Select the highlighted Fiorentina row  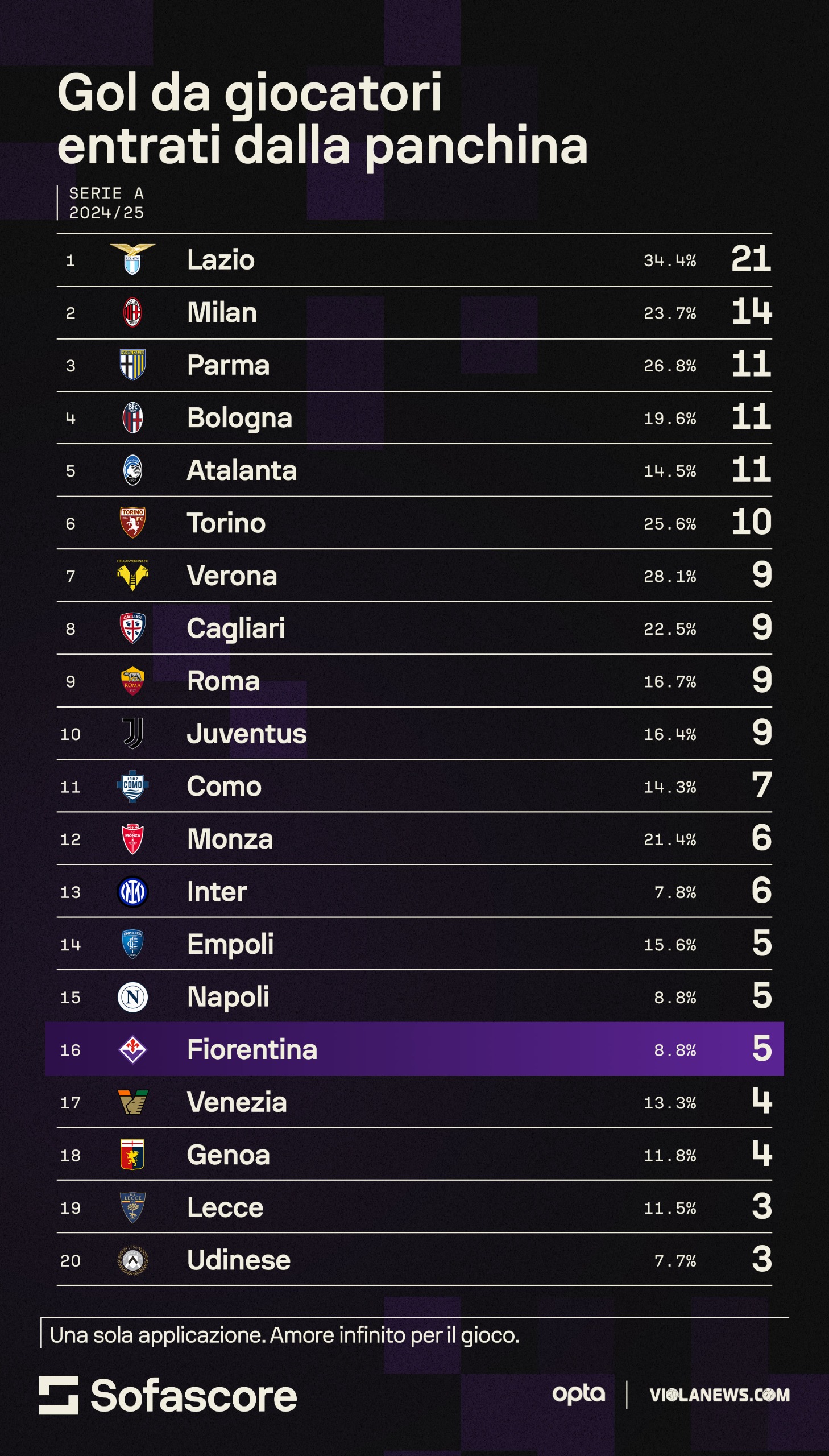[x=414, y=1049]
